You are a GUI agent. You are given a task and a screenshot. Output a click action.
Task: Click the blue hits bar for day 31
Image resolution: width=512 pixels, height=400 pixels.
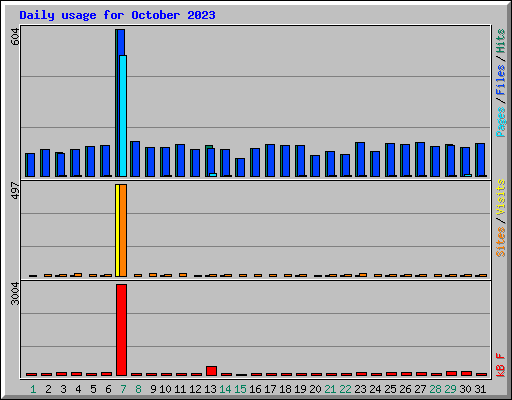pos(480,160)
